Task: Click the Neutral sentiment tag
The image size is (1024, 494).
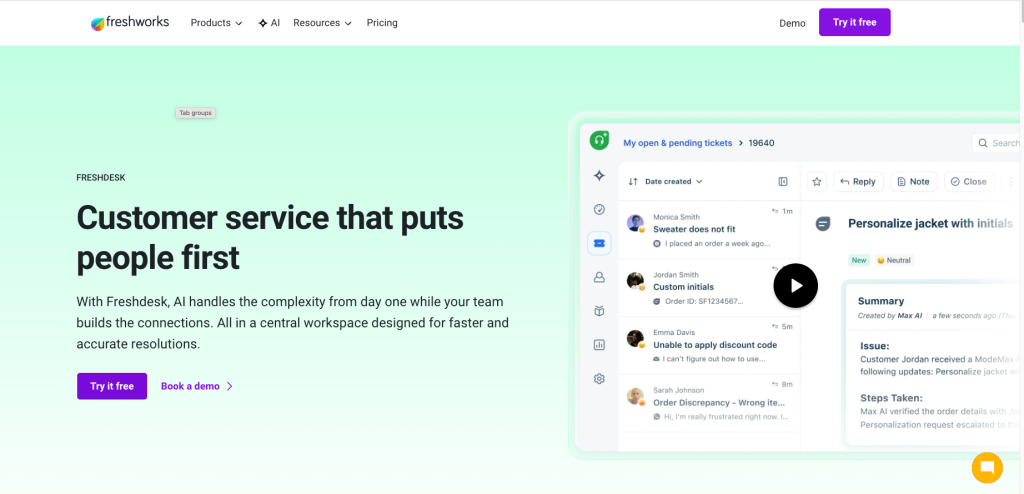Action: (894, 260)
